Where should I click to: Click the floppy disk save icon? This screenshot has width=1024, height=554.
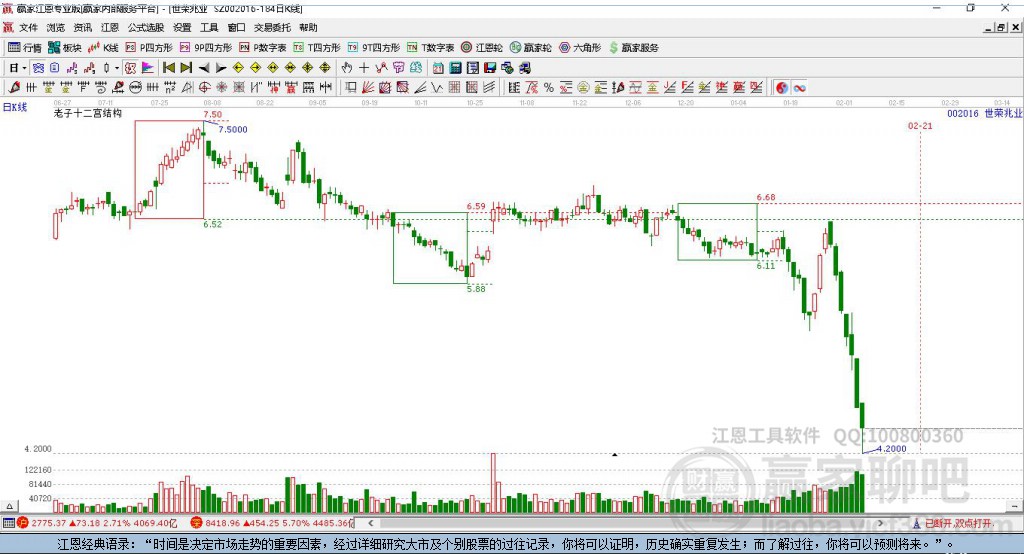490,68
